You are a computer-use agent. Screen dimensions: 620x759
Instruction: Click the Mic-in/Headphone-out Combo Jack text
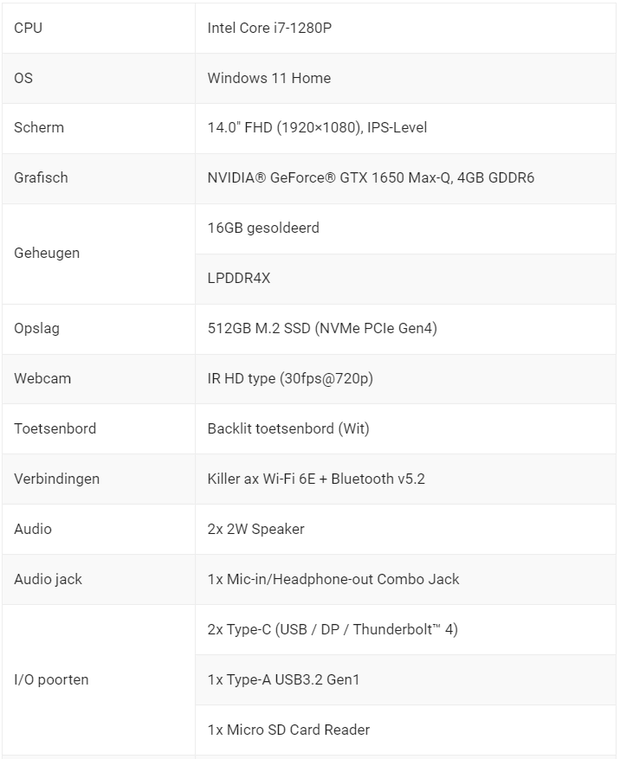[x=333, y=579]
